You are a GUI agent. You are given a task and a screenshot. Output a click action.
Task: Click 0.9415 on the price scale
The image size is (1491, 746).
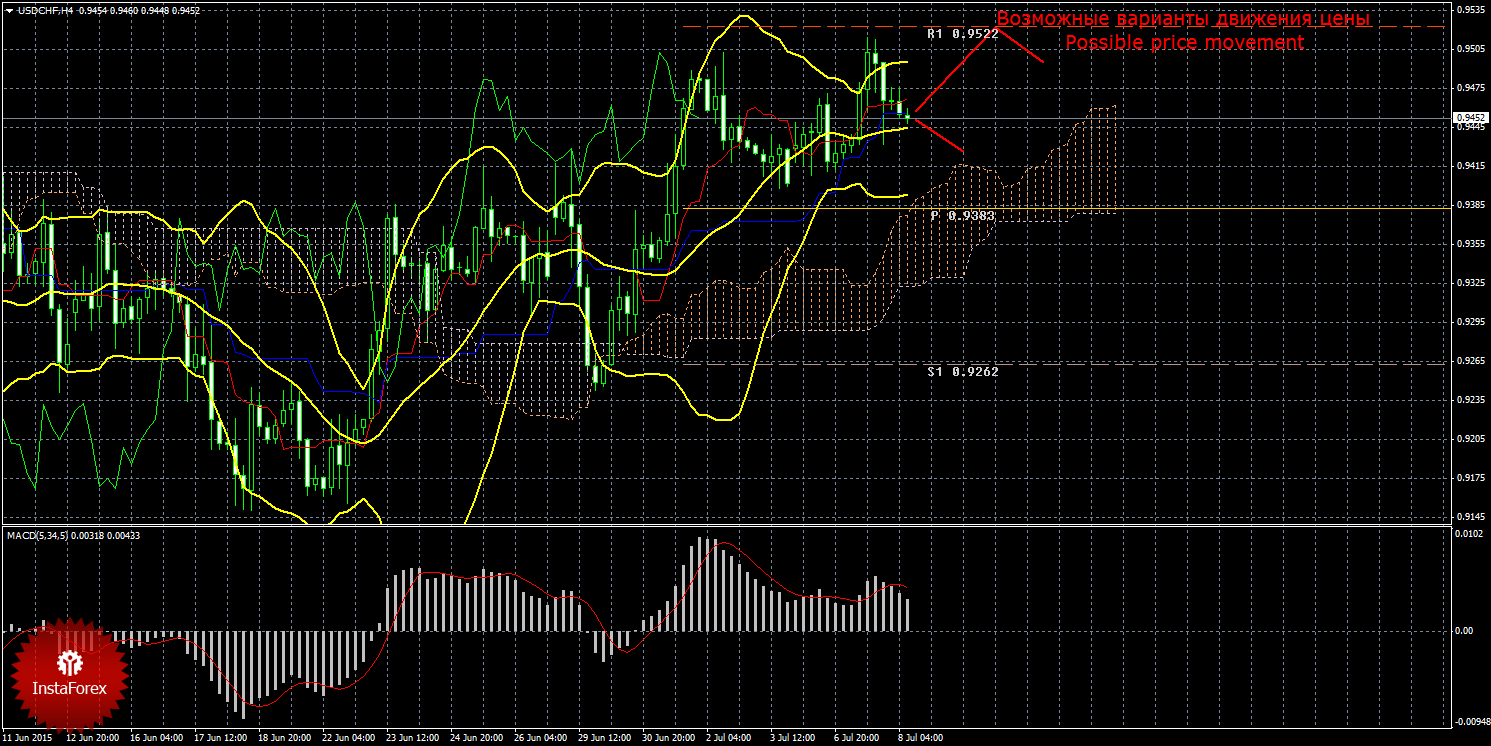(1469, 165)
